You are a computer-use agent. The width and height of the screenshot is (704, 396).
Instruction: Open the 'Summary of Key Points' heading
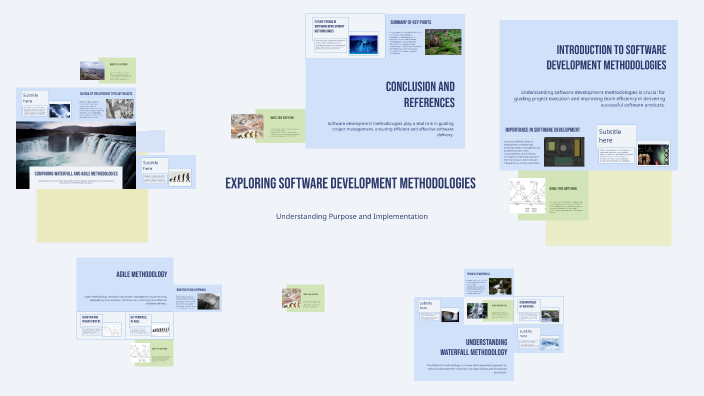[410, 22]
